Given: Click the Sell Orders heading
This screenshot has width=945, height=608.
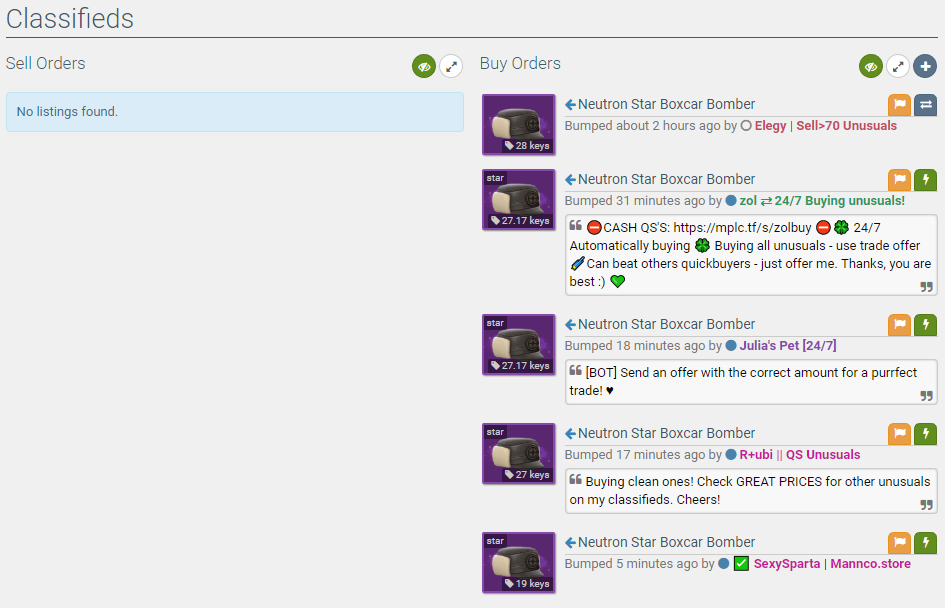Looking at the screenshot, I should [46, 63].
